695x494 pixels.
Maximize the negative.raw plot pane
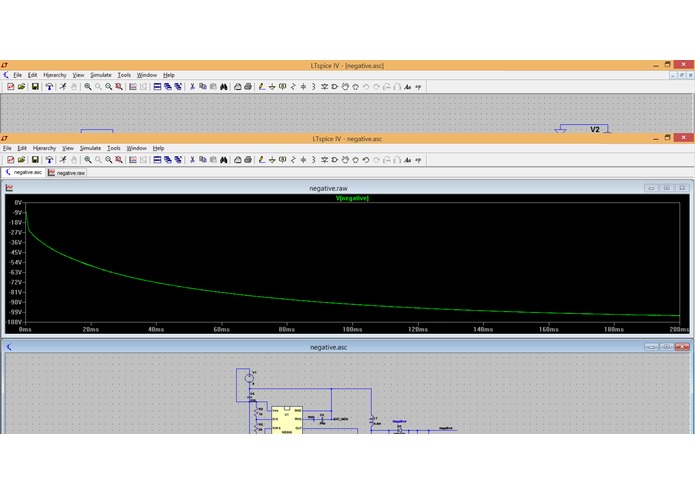pyautogui.click(x=667, y=188)
